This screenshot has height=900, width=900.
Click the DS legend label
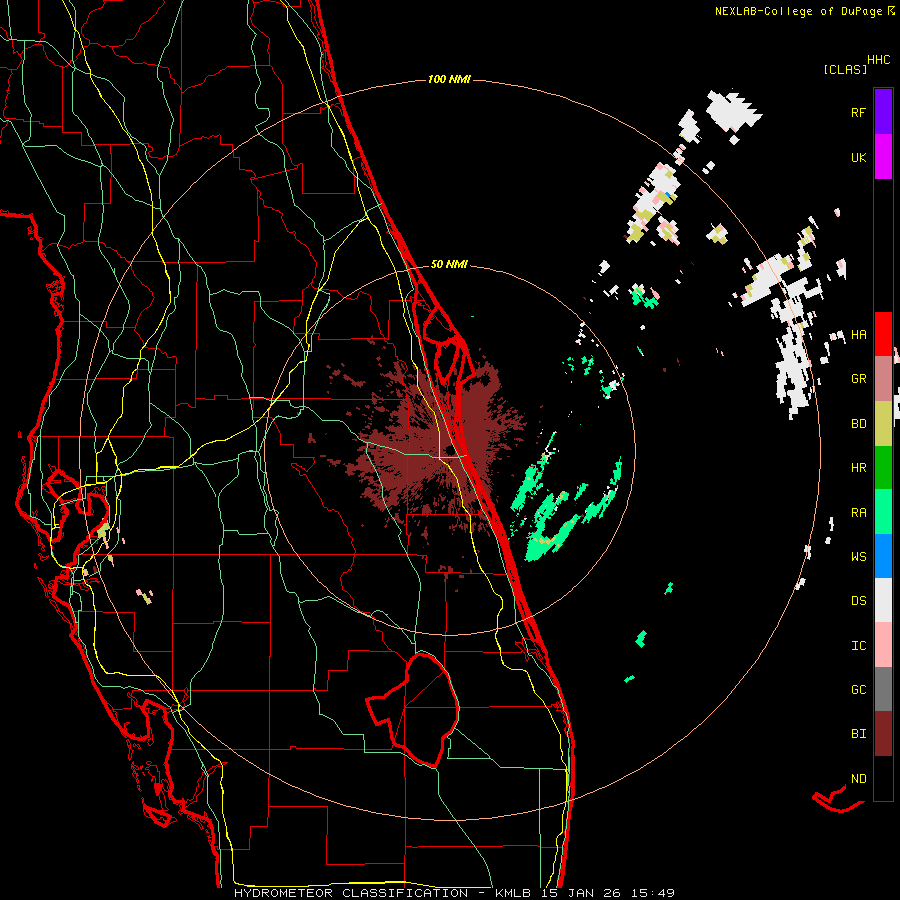(x=858, y=601)
